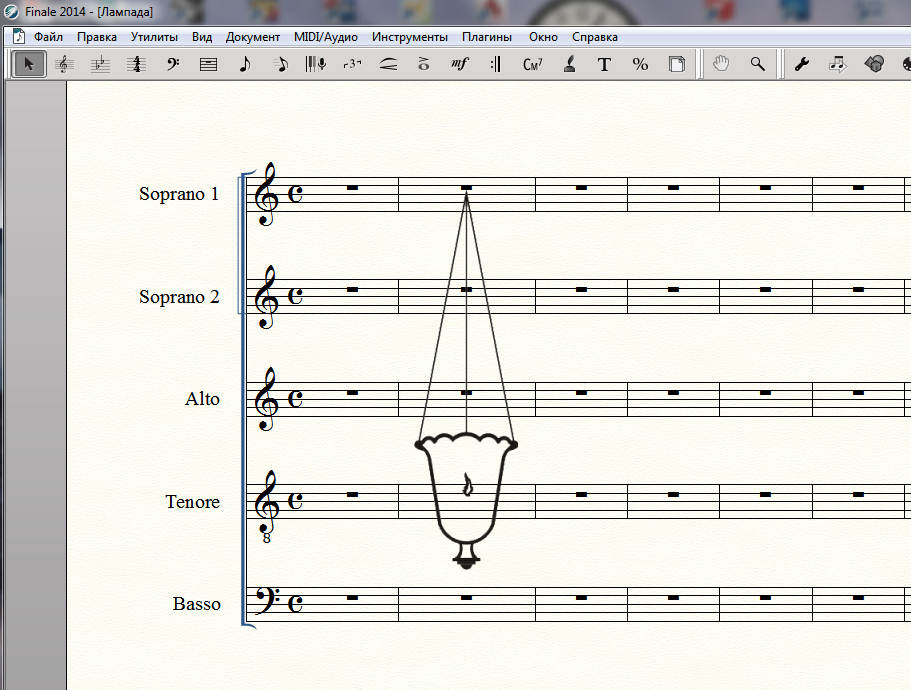Open the Справка menu
The image size is (911, 690).
click(594, 37)
